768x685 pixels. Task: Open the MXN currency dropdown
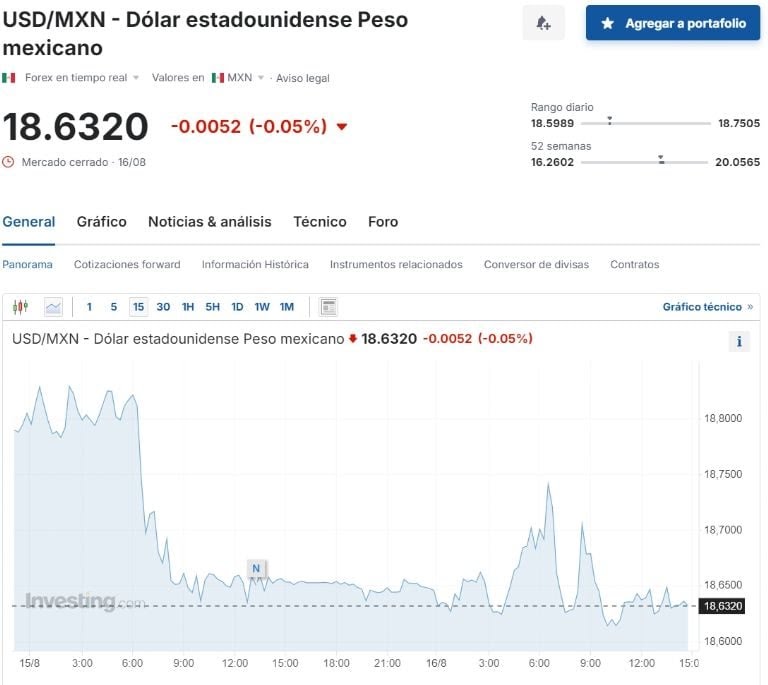coord(261,78)
